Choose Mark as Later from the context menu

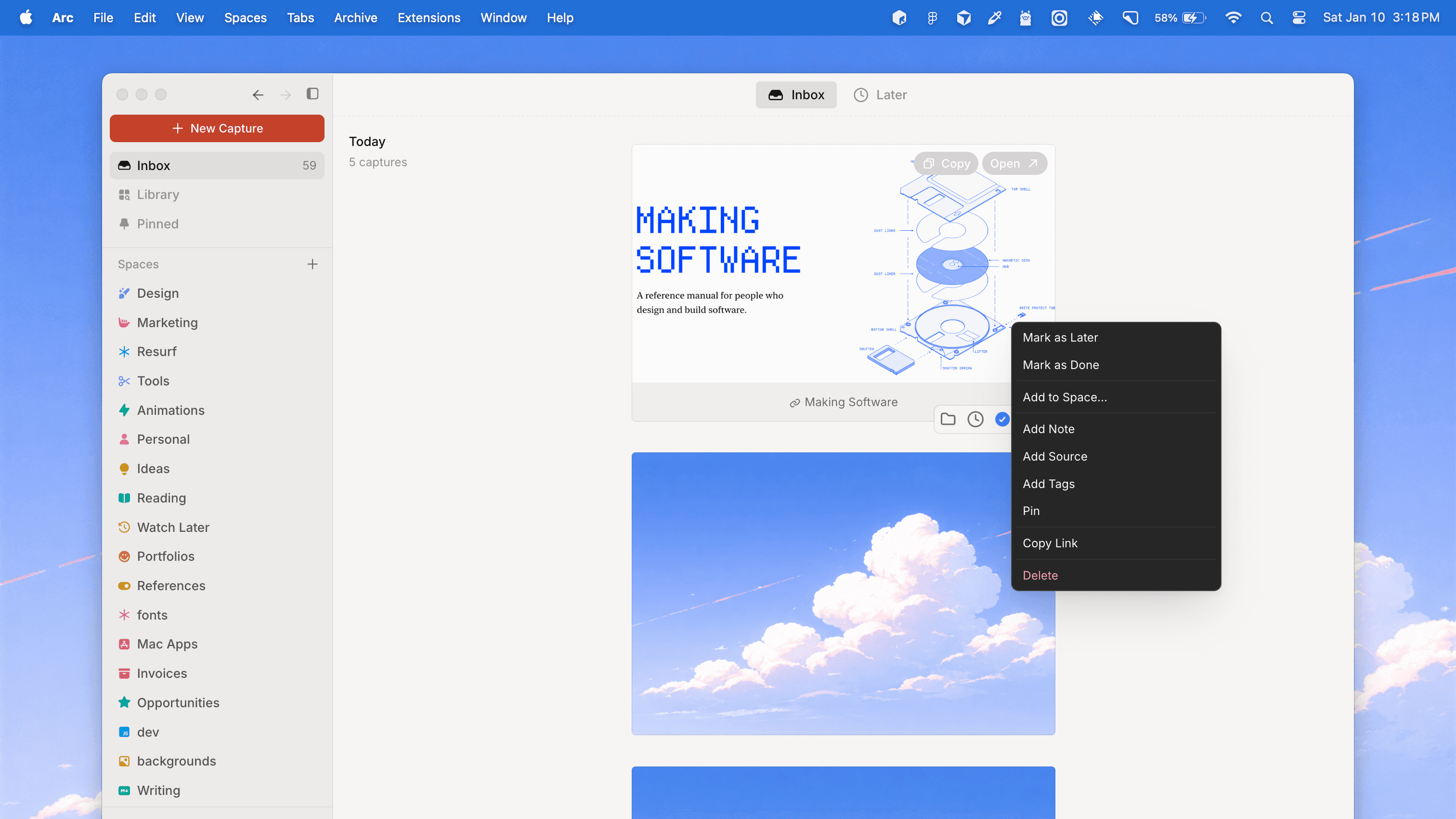pyautogui.click(x=1060, y=338)
